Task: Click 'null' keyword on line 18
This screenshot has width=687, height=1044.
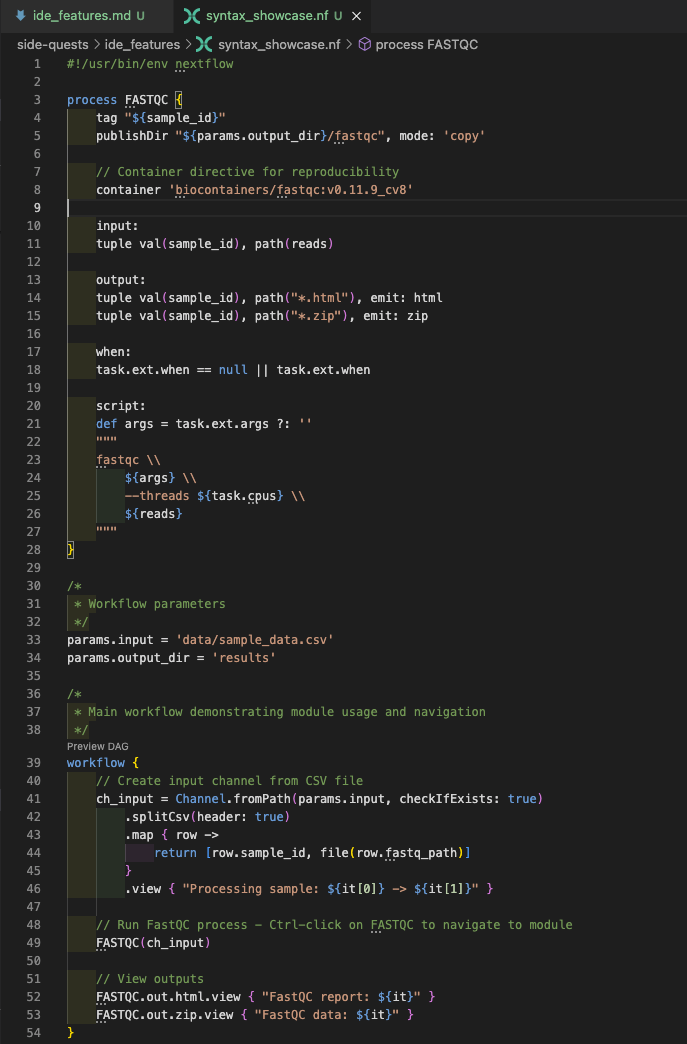Action: click(233, 370)
